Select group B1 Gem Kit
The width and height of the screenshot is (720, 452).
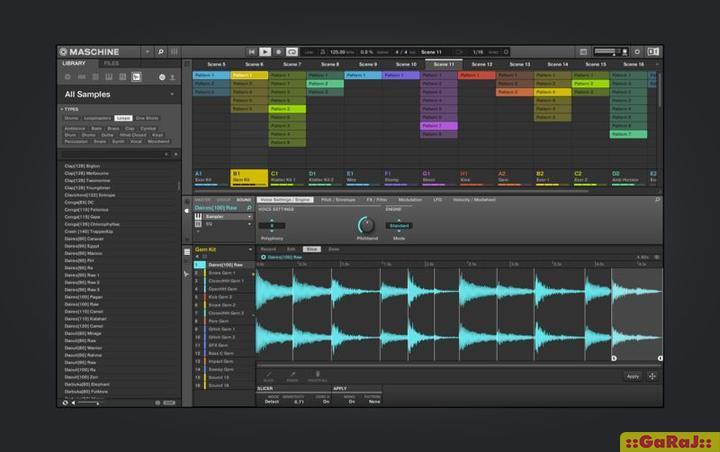(249, 177)
